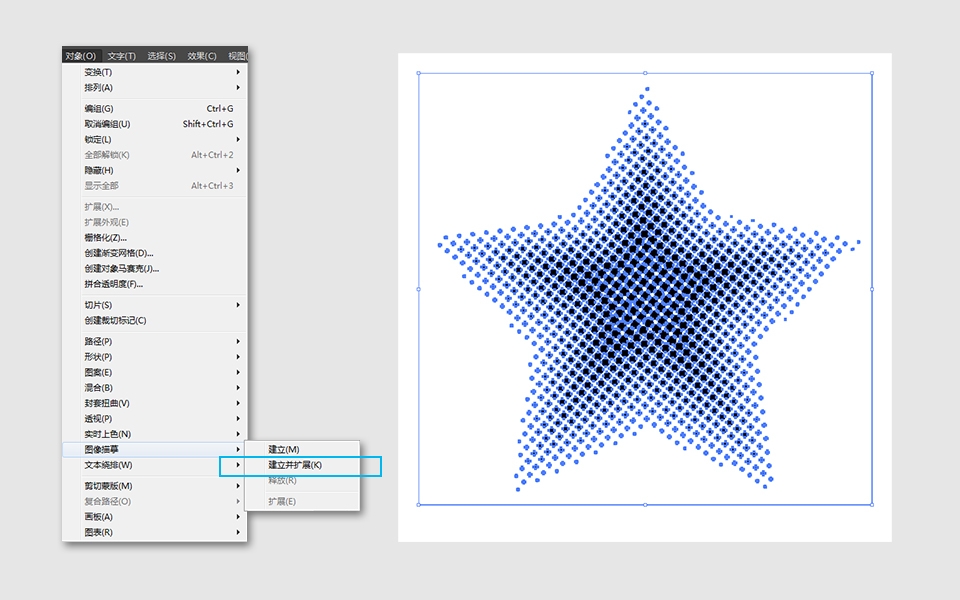
Task: Click 拼合透明度(F)... menu entry
Action: coord(114,284)
